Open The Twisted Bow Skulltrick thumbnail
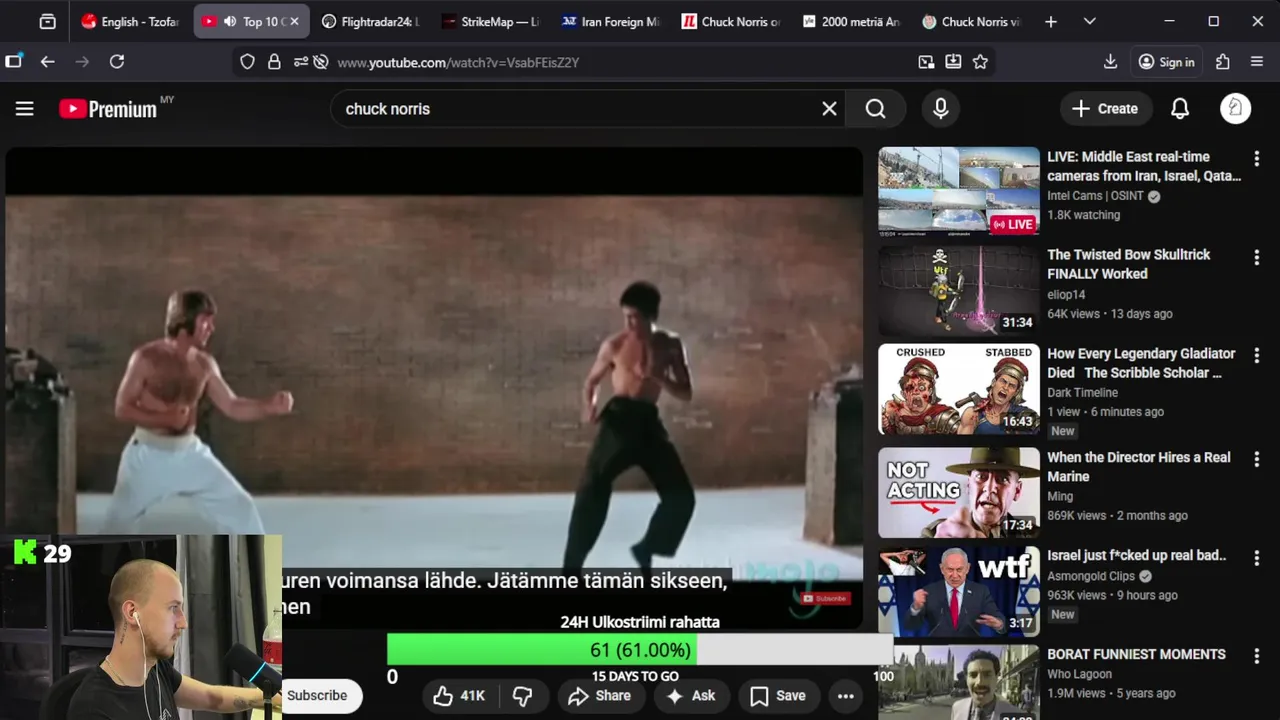 (959, 291)
